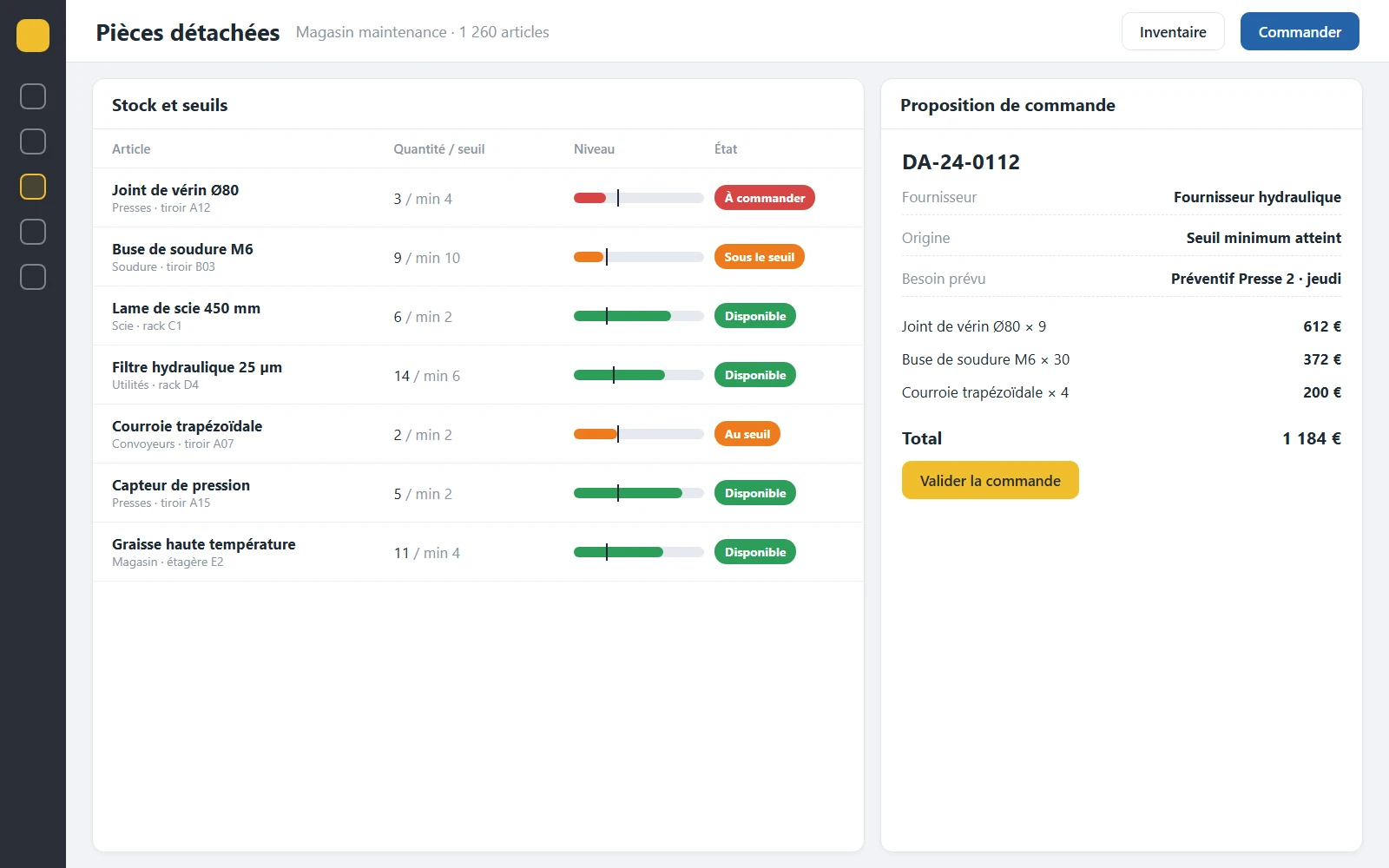Click subtitle 'Magasin maintenance · 1 260 articles'
This screenshot has width=1389, height=868.
[423, 32]
